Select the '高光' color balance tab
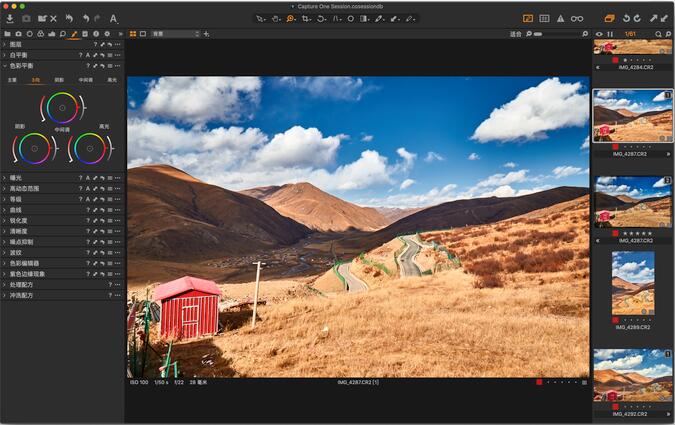The width and height of the screenshot is (675, 425). pos(112,80)
